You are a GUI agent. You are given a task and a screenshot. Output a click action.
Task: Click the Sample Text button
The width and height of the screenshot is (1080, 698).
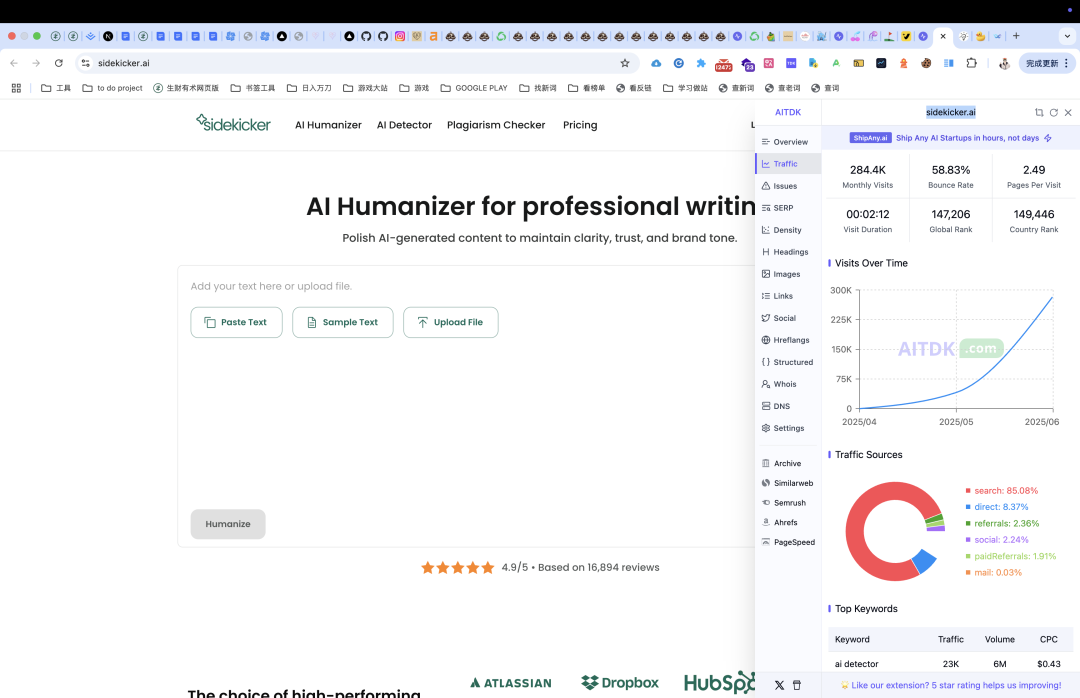pos(342,322)
